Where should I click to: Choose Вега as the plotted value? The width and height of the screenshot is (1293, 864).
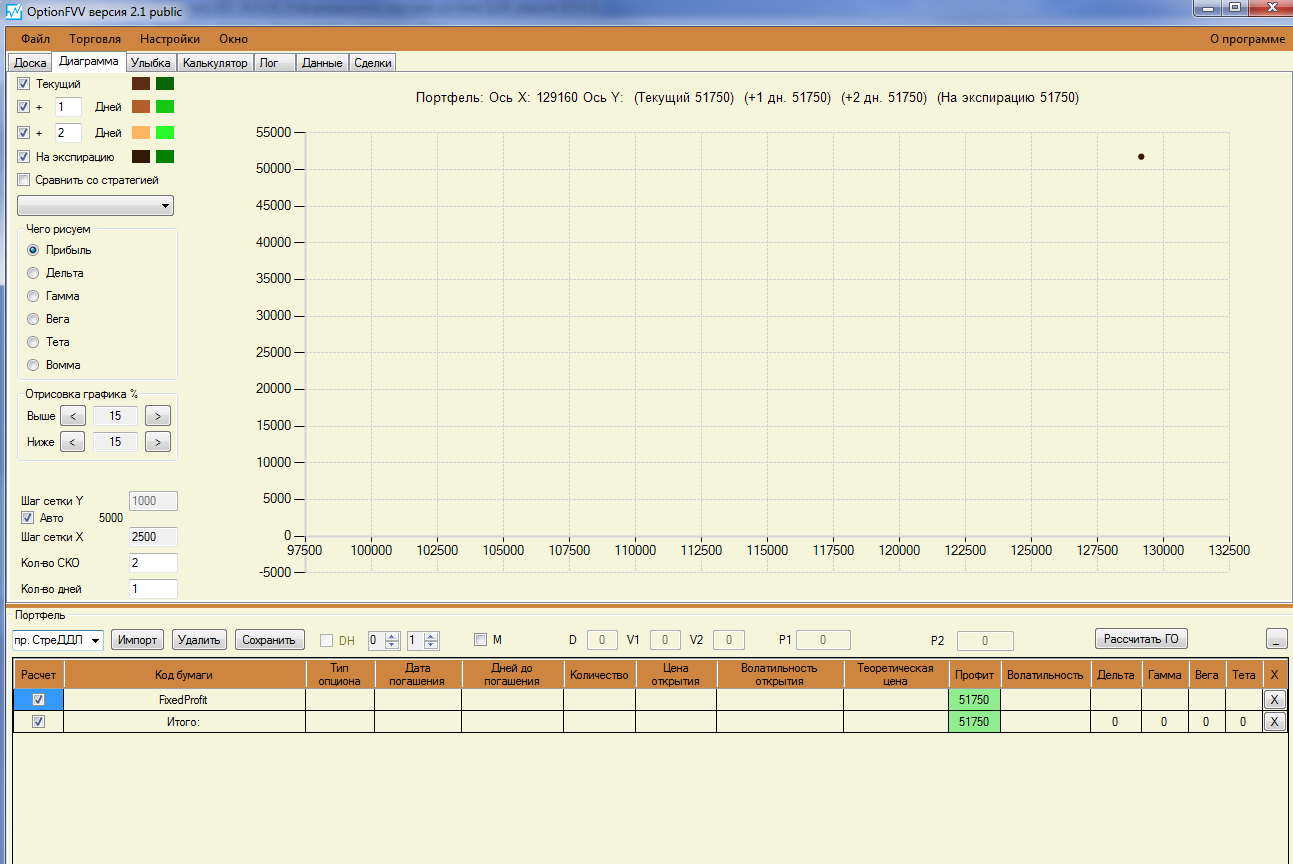point(33,319)
